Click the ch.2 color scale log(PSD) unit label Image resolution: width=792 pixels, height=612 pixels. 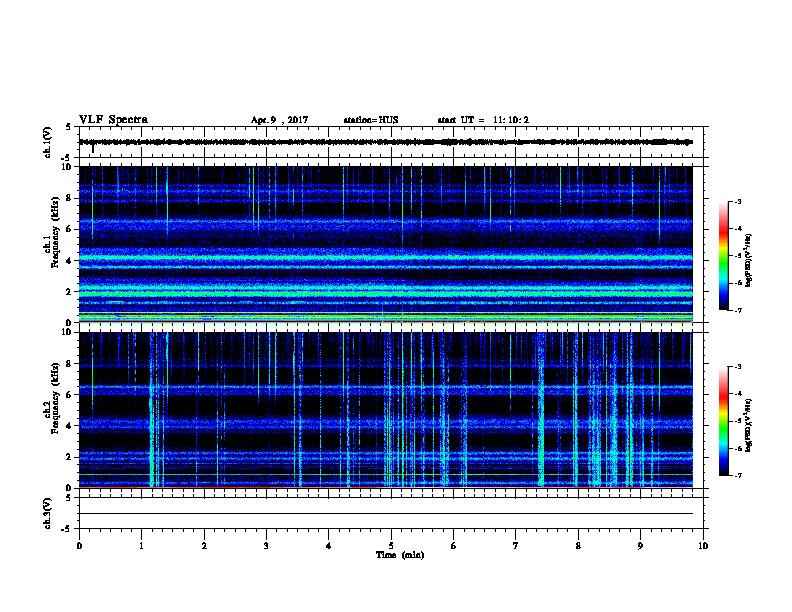749,426
